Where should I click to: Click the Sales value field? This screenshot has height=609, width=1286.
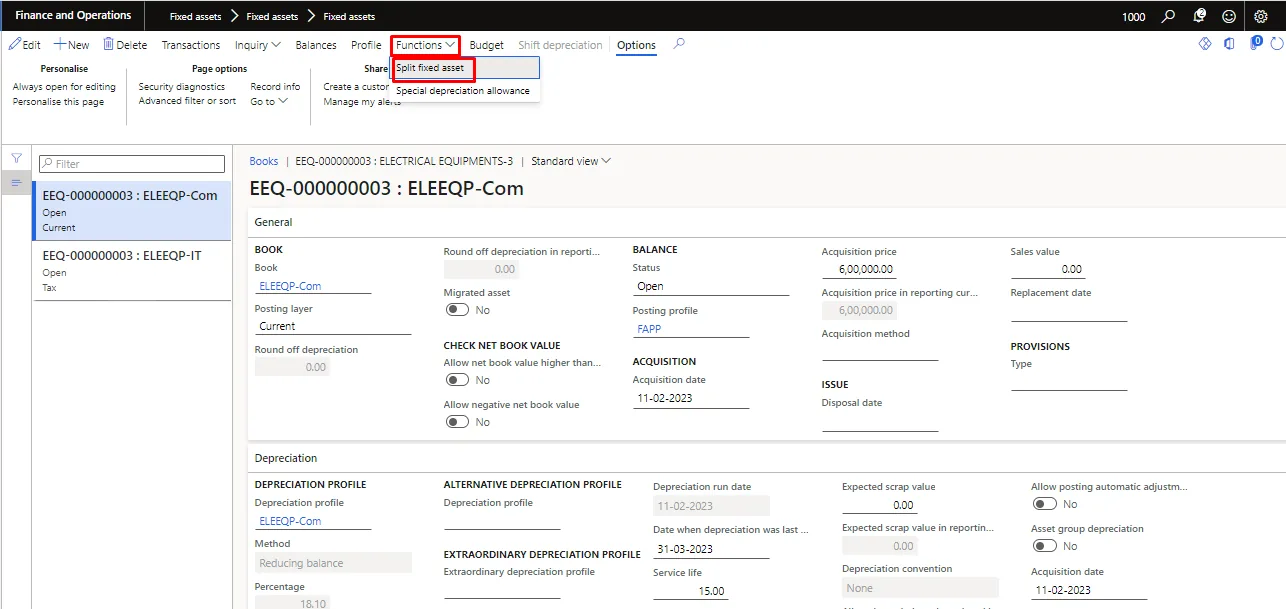[1047, 270]
